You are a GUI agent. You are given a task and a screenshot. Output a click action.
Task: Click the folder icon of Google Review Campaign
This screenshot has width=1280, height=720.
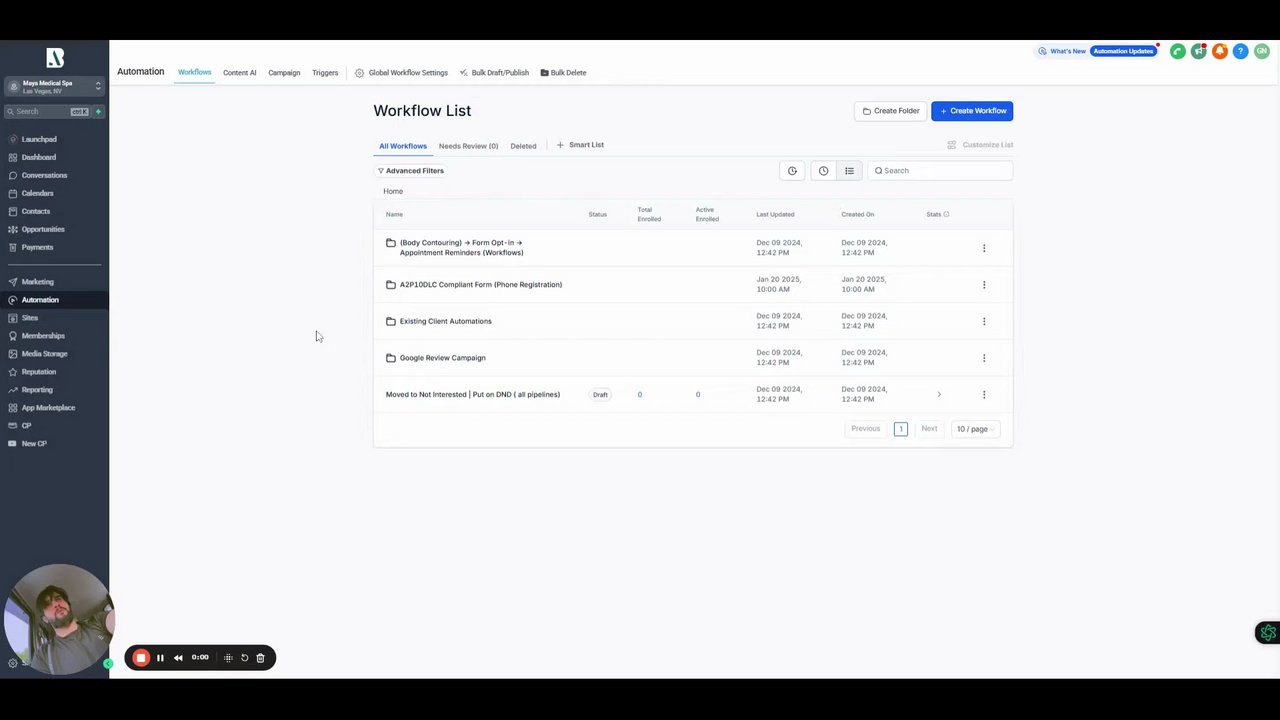391,357
